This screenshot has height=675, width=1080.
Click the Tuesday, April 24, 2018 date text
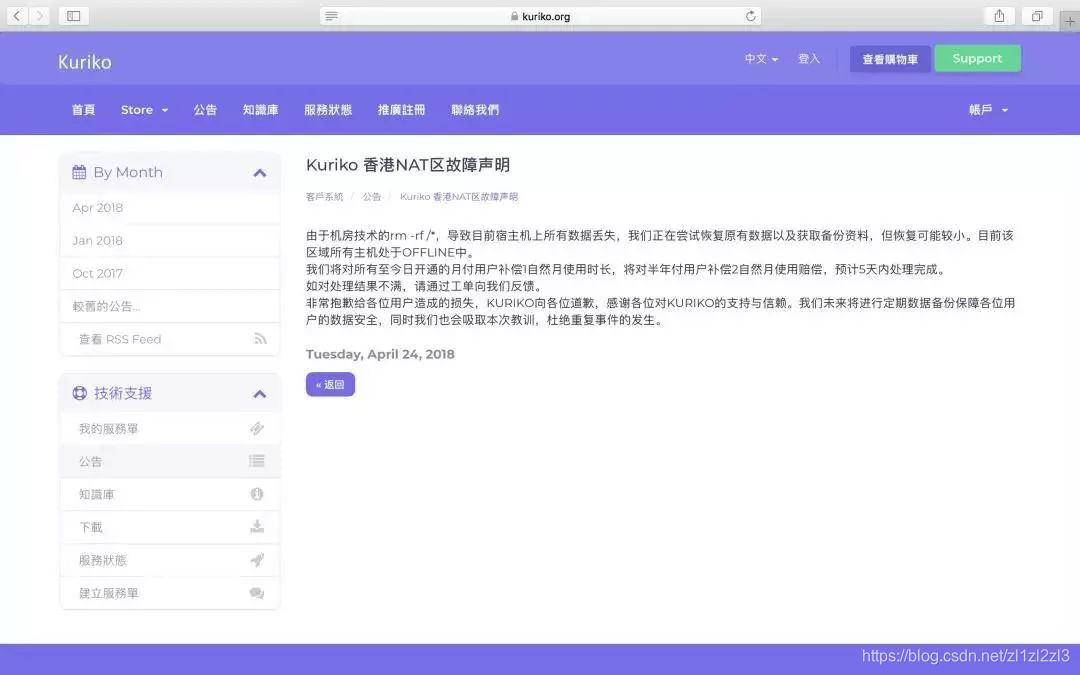tap(380, 354)
